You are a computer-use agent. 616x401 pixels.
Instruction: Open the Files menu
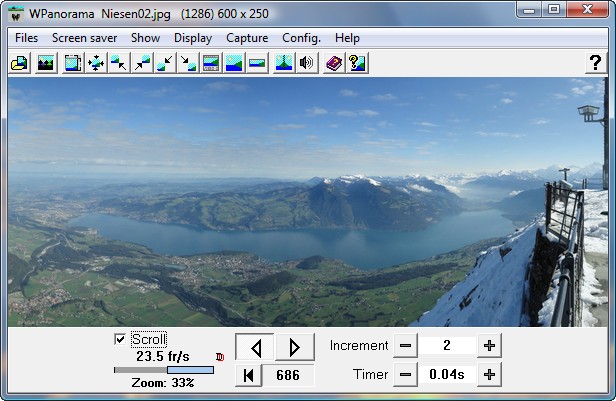coord(26,38)
